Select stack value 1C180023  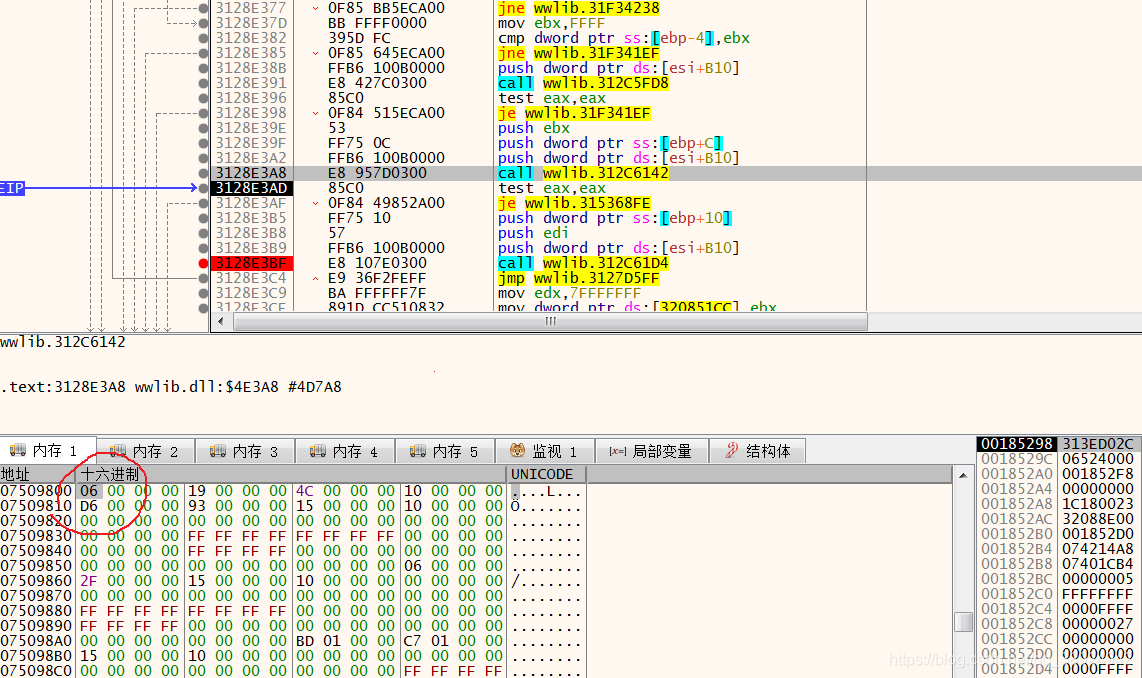point(1098,503)
